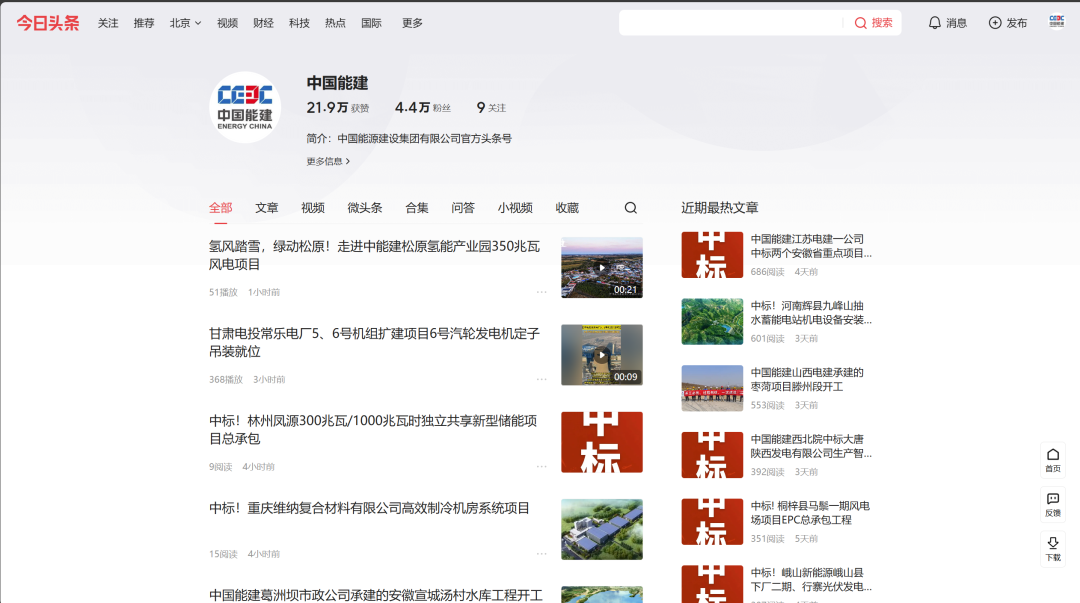
Task: View 9 关注 following count
Action: click(491, 108)
